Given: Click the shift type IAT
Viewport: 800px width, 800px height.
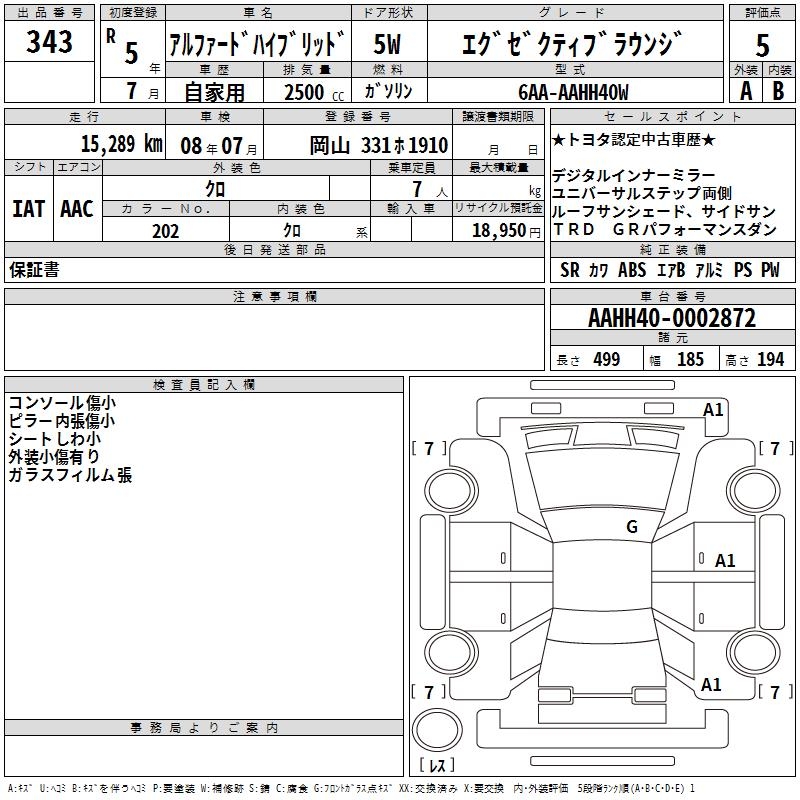Looking at the screenshot, I should pyautogui.click(x=28, y=209).
